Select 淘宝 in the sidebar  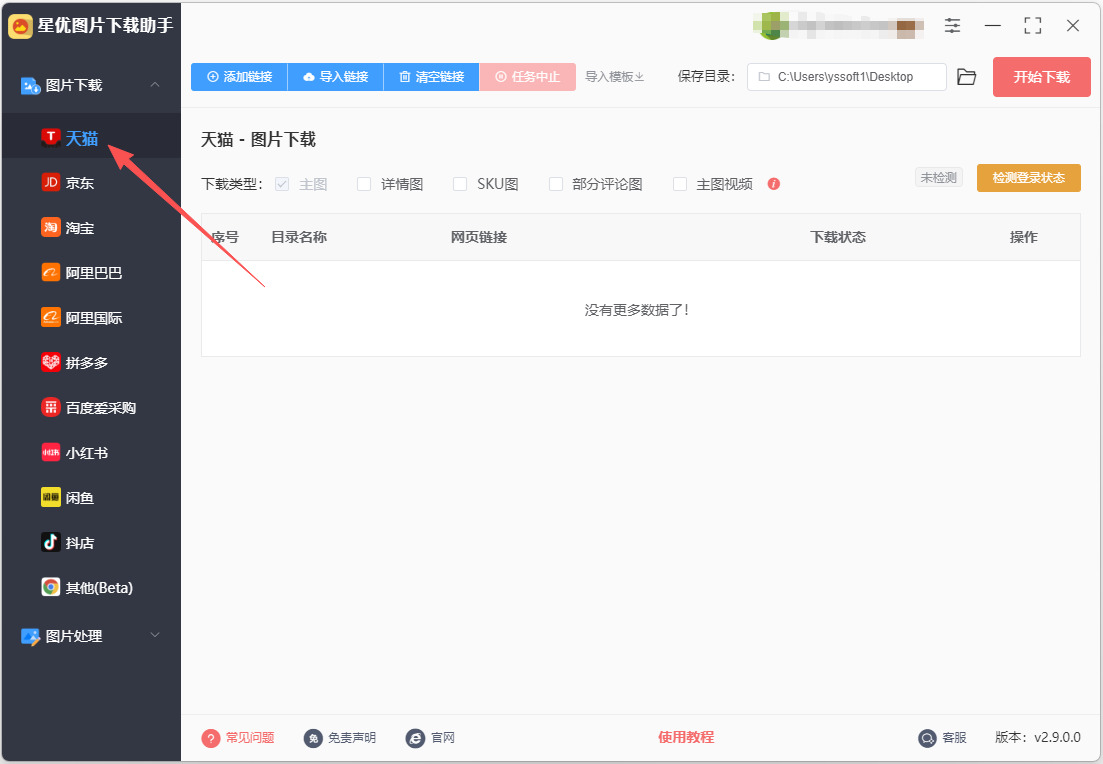[x=91, y=228]
